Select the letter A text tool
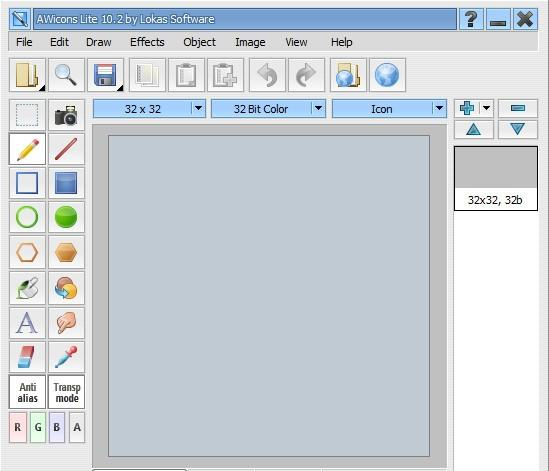The height and width of the screenshot is (471, 549). pyautogui.click(x=27, y=323)
